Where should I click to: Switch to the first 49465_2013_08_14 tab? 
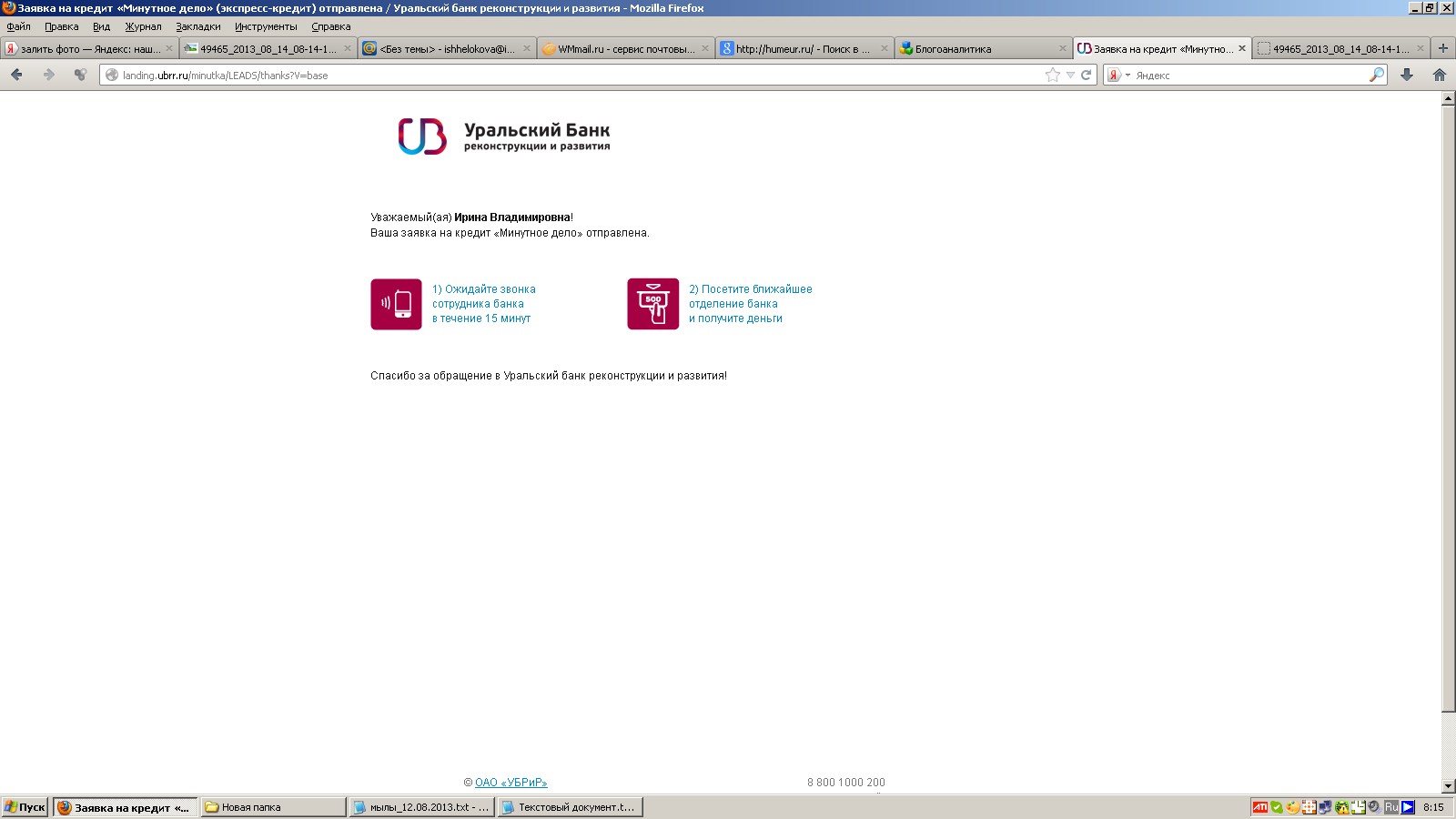click(268, 48)
